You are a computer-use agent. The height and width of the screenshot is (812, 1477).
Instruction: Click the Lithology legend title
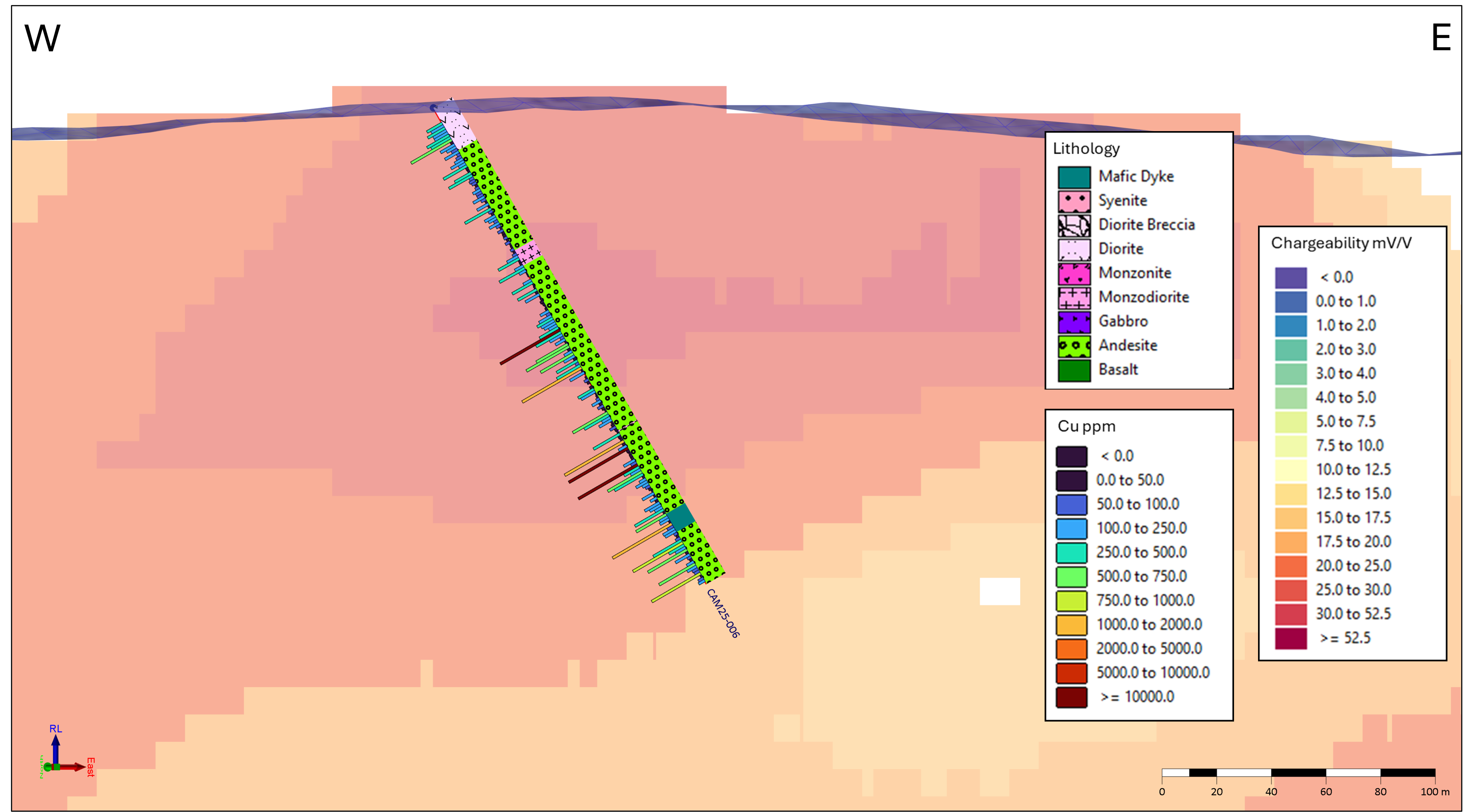(x=1086, y=148)
